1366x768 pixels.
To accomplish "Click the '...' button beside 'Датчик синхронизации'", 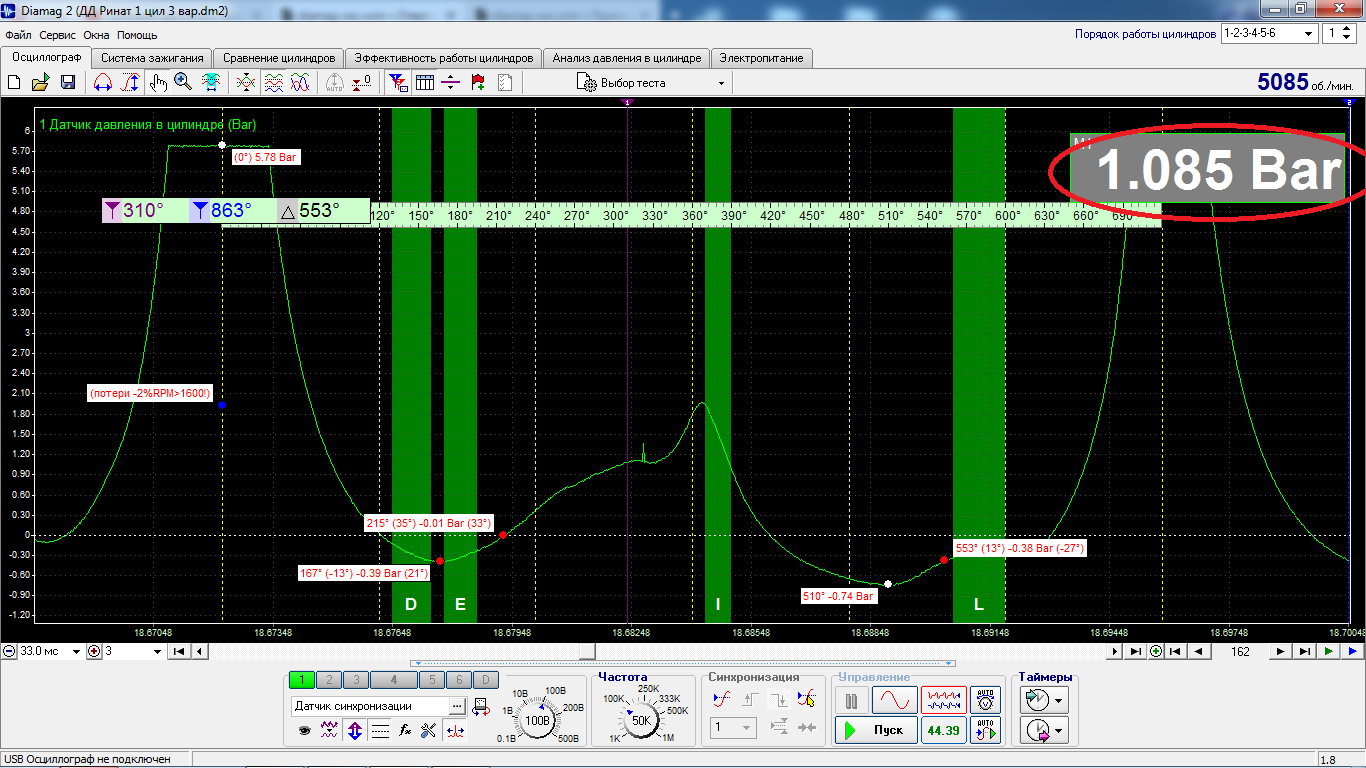I will click(x=457, y=706).
